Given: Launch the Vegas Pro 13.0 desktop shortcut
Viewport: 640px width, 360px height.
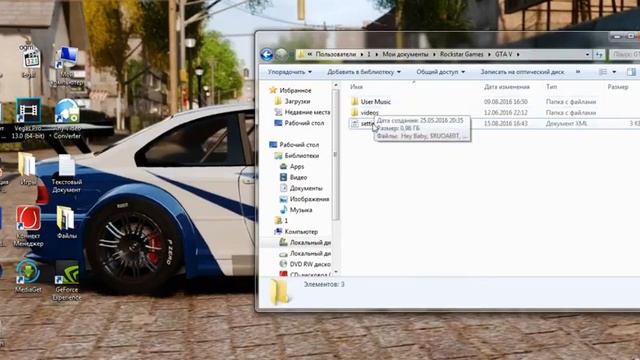Looking at the screenshot, I should tap(28, 119).
